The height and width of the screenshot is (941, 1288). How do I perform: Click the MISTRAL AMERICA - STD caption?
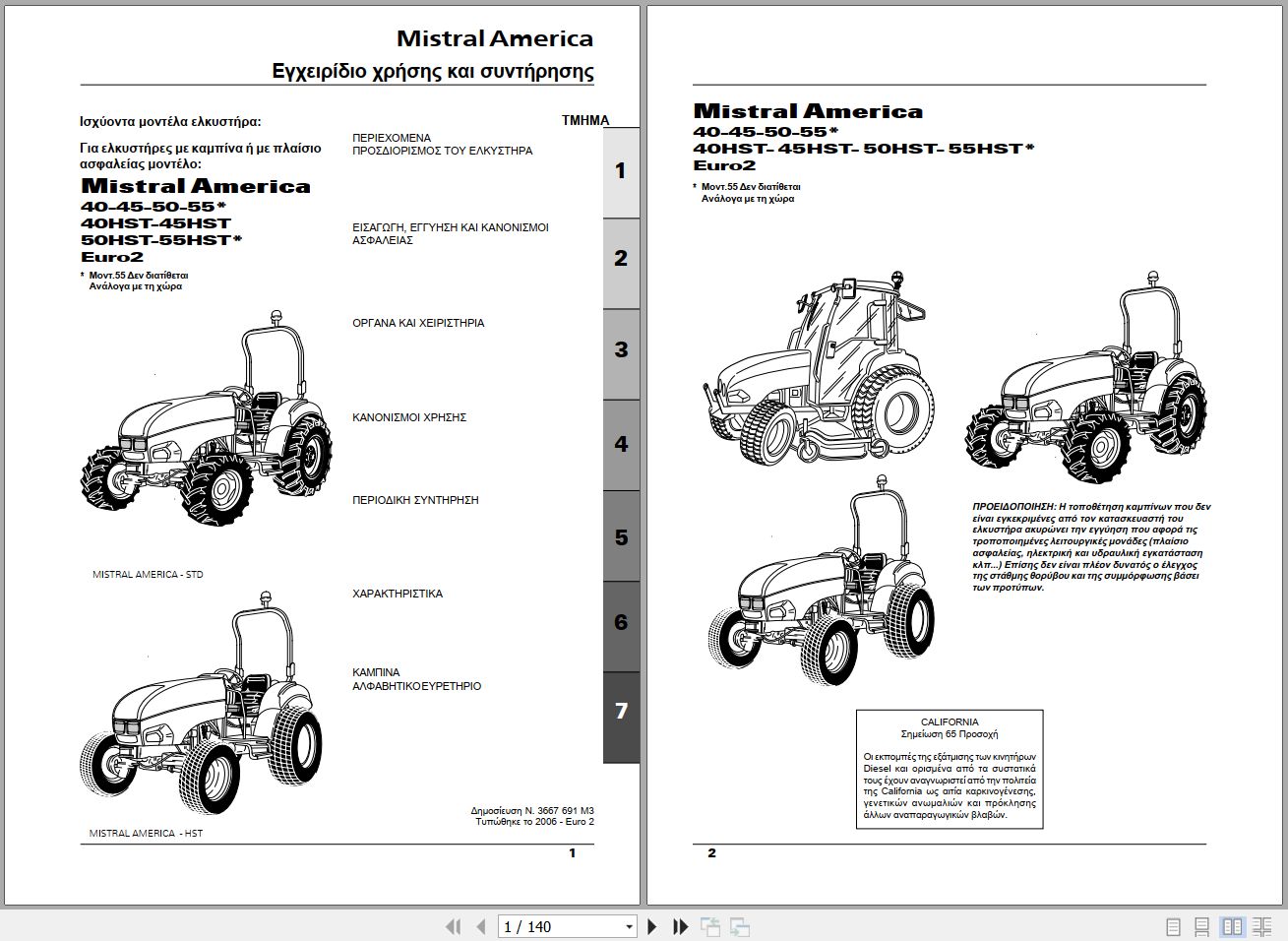click(148, 574)
